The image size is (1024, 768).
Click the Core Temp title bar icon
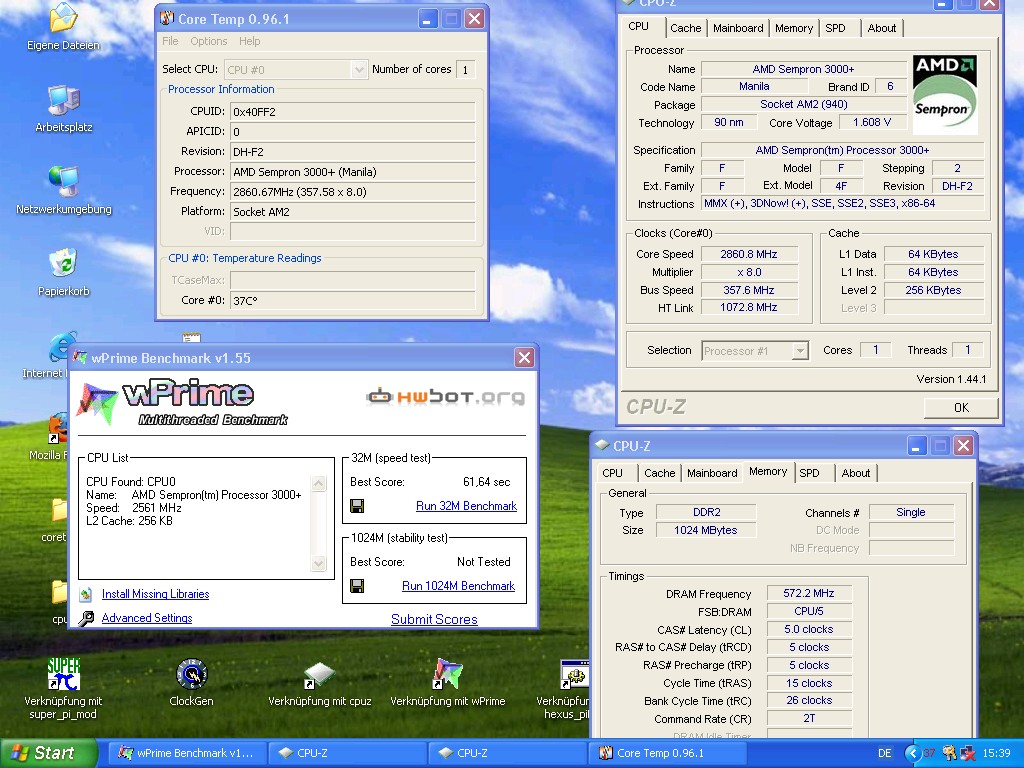pos(168,18)
